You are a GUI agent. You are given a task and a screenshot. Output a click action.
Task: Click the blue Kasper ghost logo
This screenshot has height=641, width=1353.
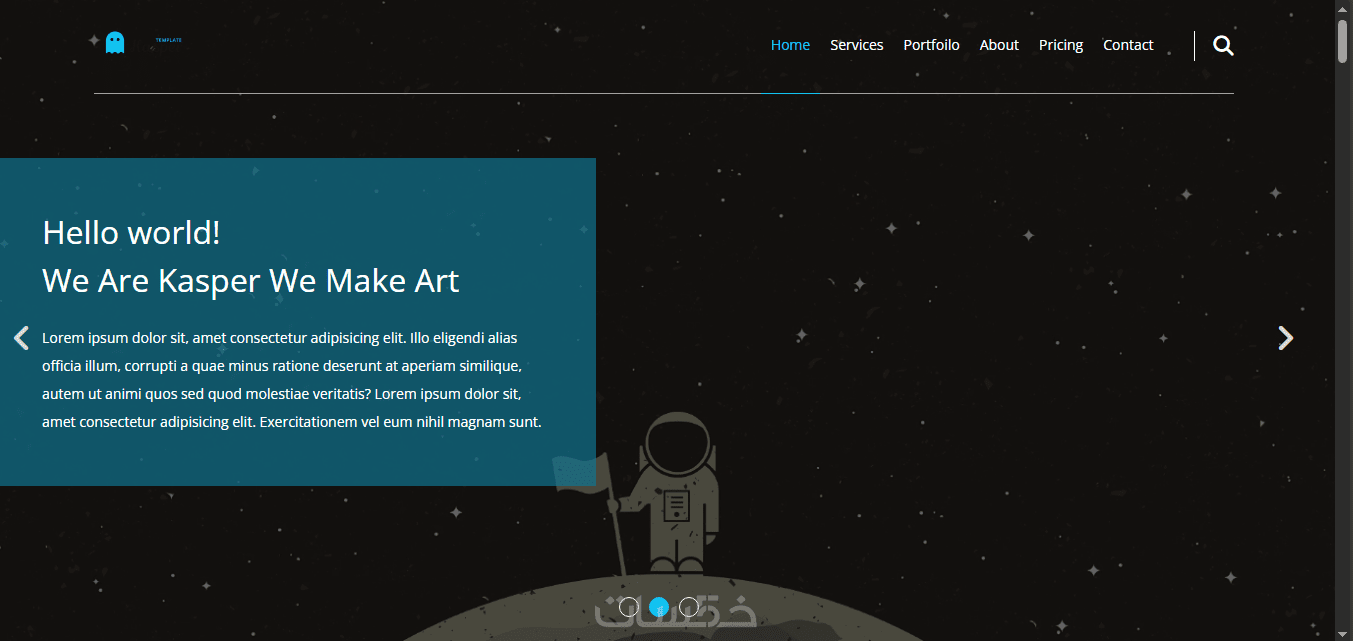[115, 42]
